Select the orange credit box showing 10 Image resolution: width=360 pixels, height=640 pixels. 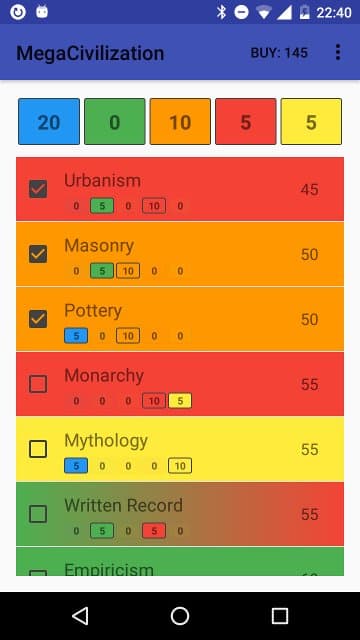coord(180,122)
